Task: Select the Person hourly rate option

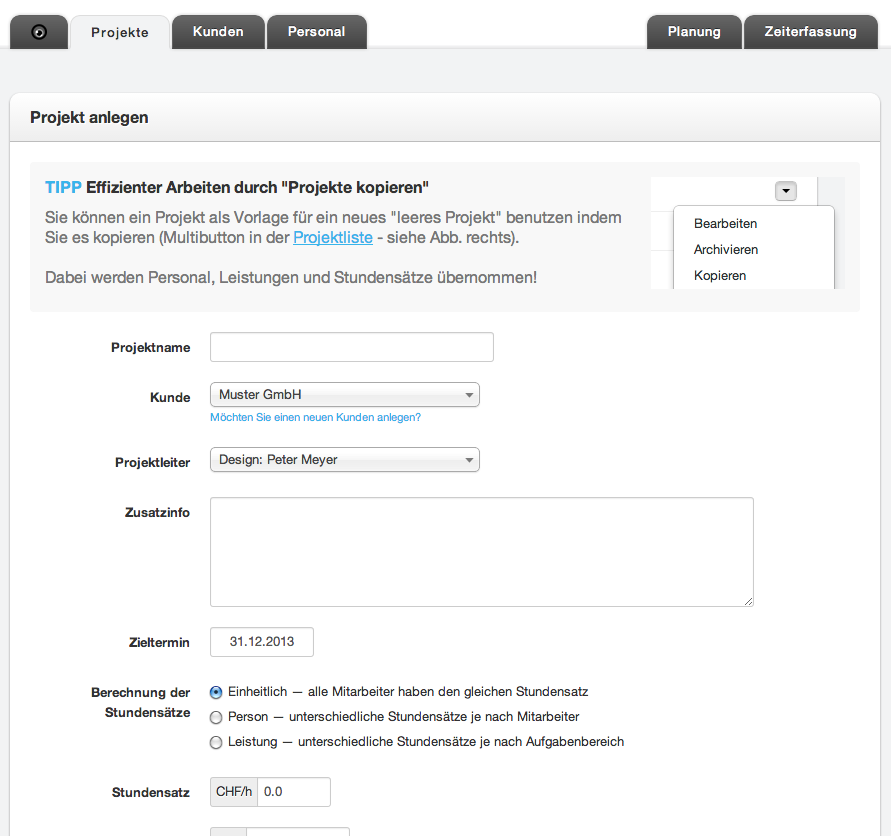Action: coord(216,717)
